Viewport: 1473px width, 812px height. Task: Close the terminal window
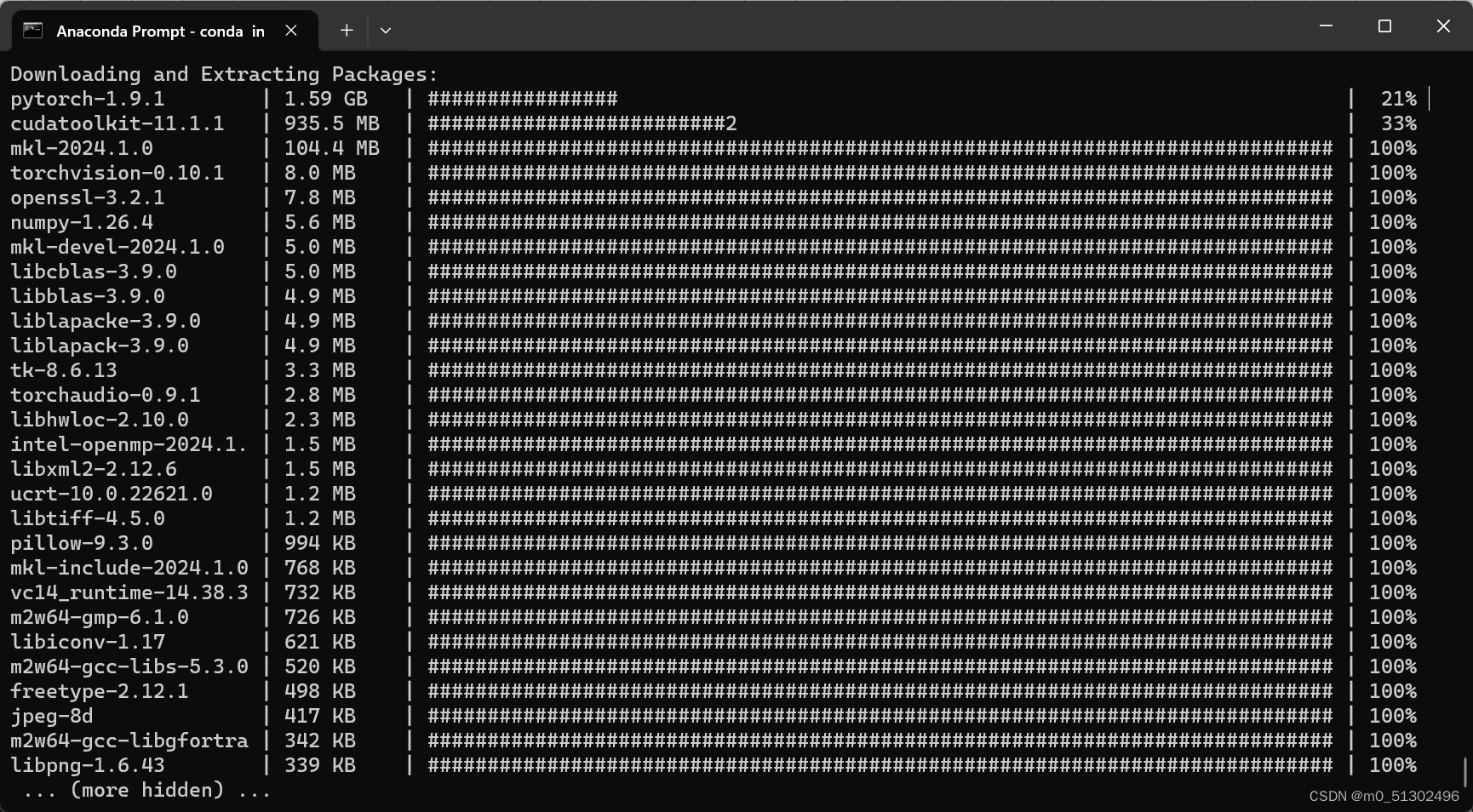(1443, 26)
